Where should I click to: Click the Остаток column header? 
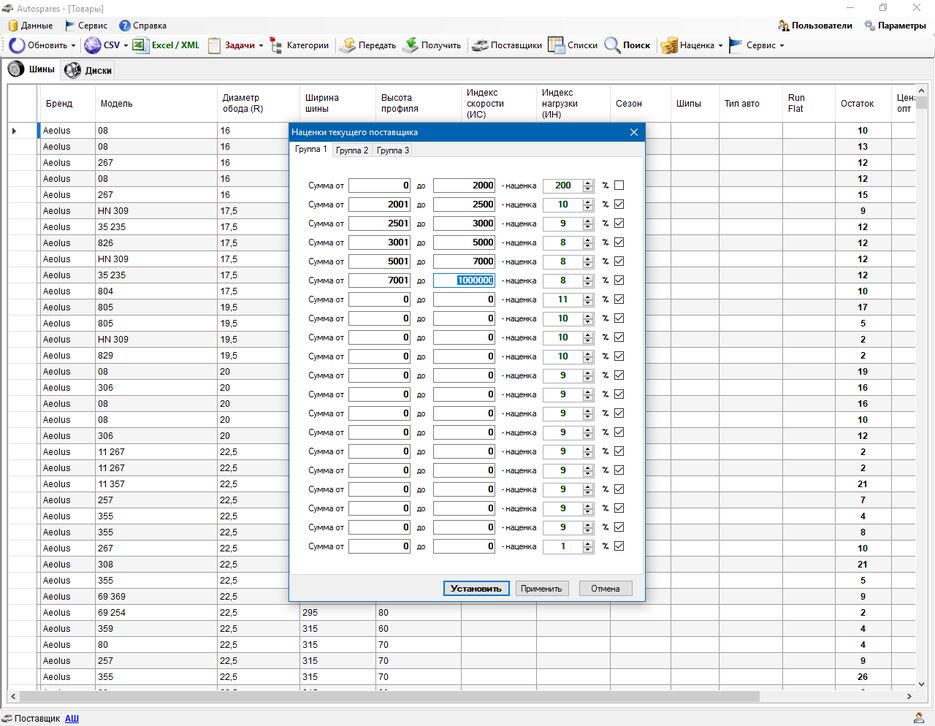tap(862, 104)
